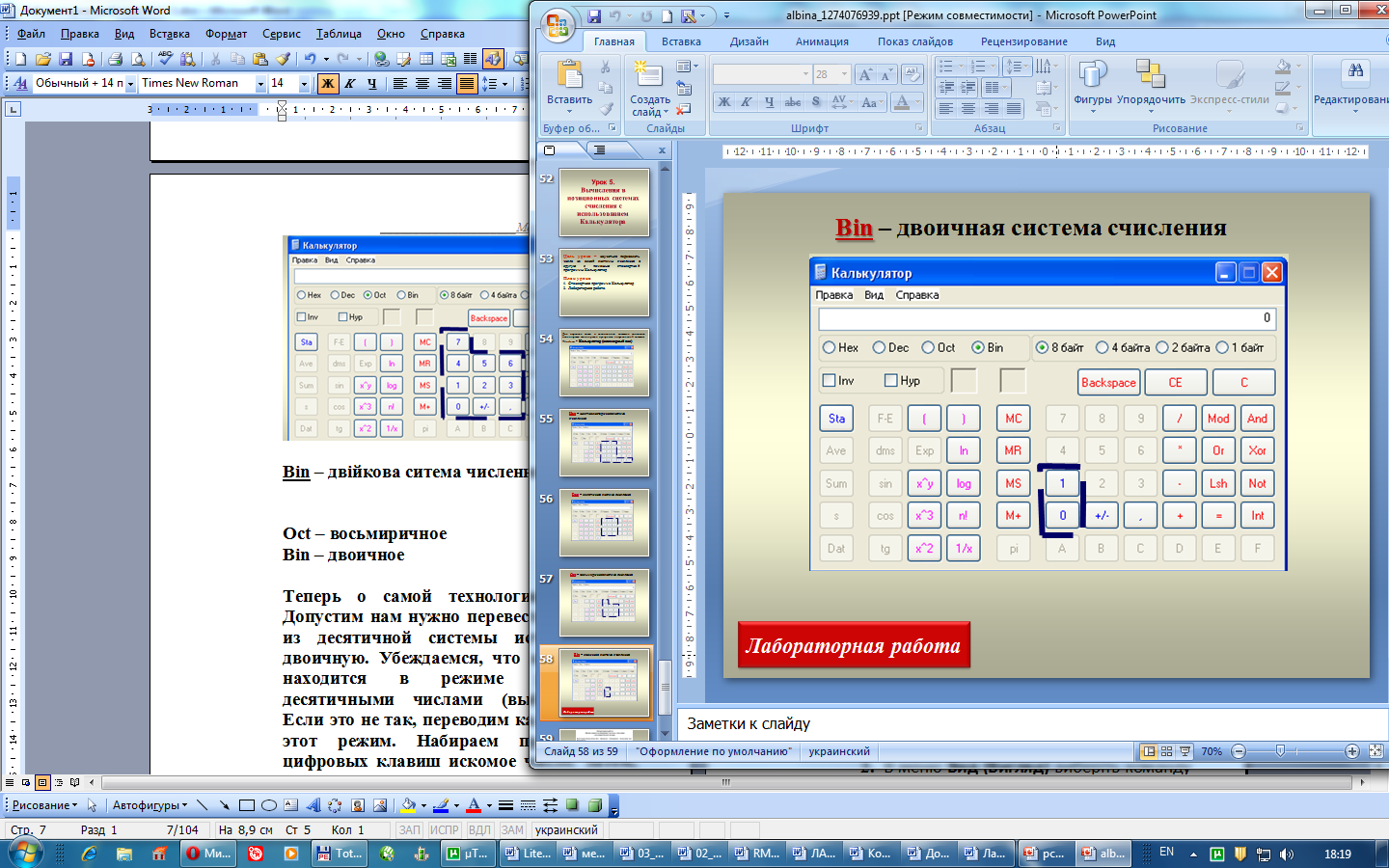Click Clear Formatting in PowerPoint Font group
The height and width of the screenshot is (868, 1389).
click(912, 74)
